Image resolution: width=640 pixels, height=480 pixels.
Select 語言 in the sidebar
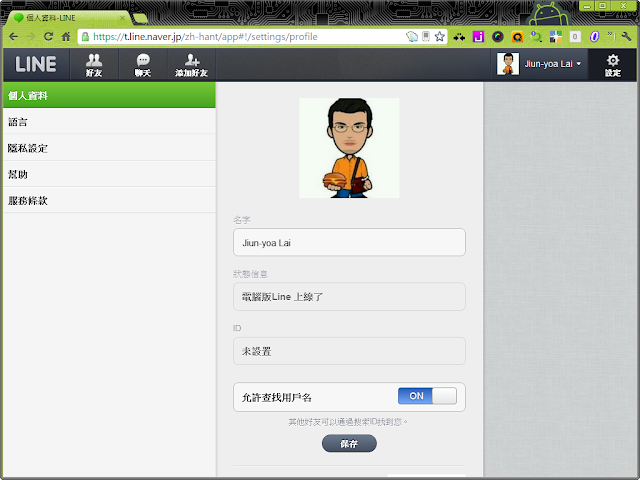(109, 122)
